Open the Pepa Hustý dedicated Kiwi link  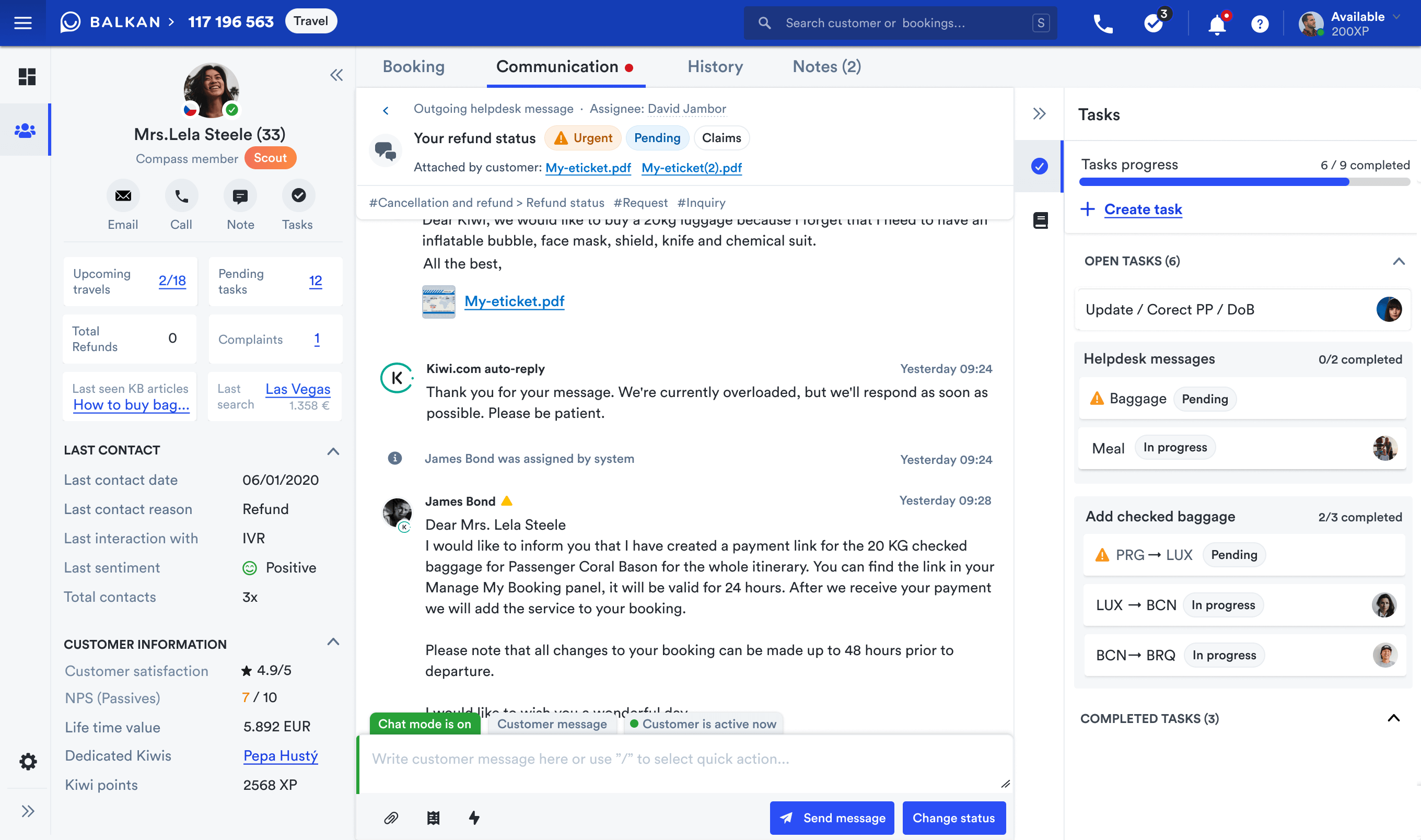coord(281,756)
